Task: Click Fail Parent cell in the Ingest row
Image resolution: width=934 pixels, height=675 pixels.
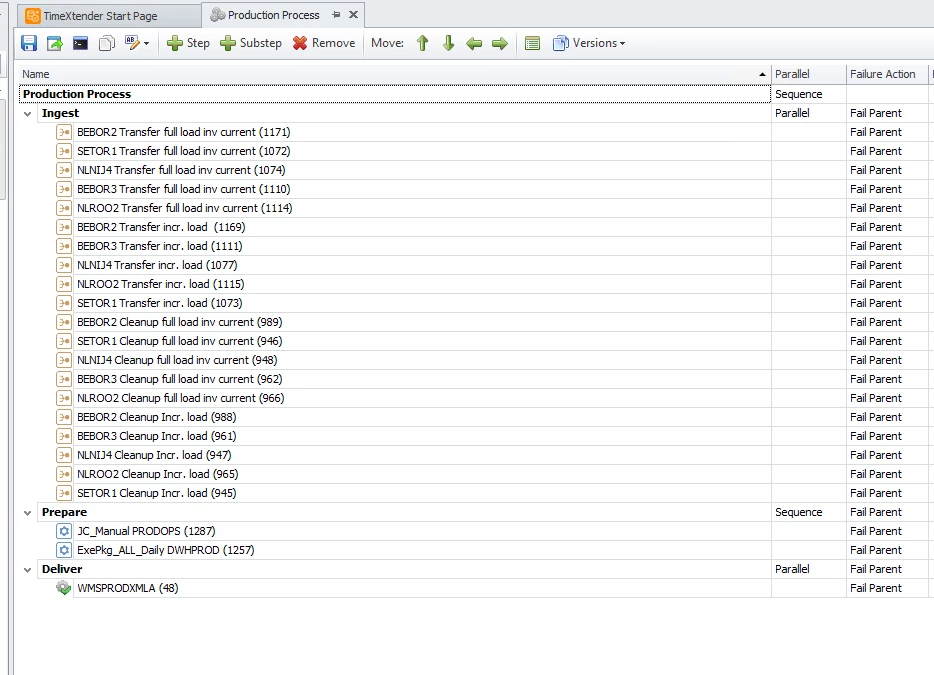Action: pos(886,113)
